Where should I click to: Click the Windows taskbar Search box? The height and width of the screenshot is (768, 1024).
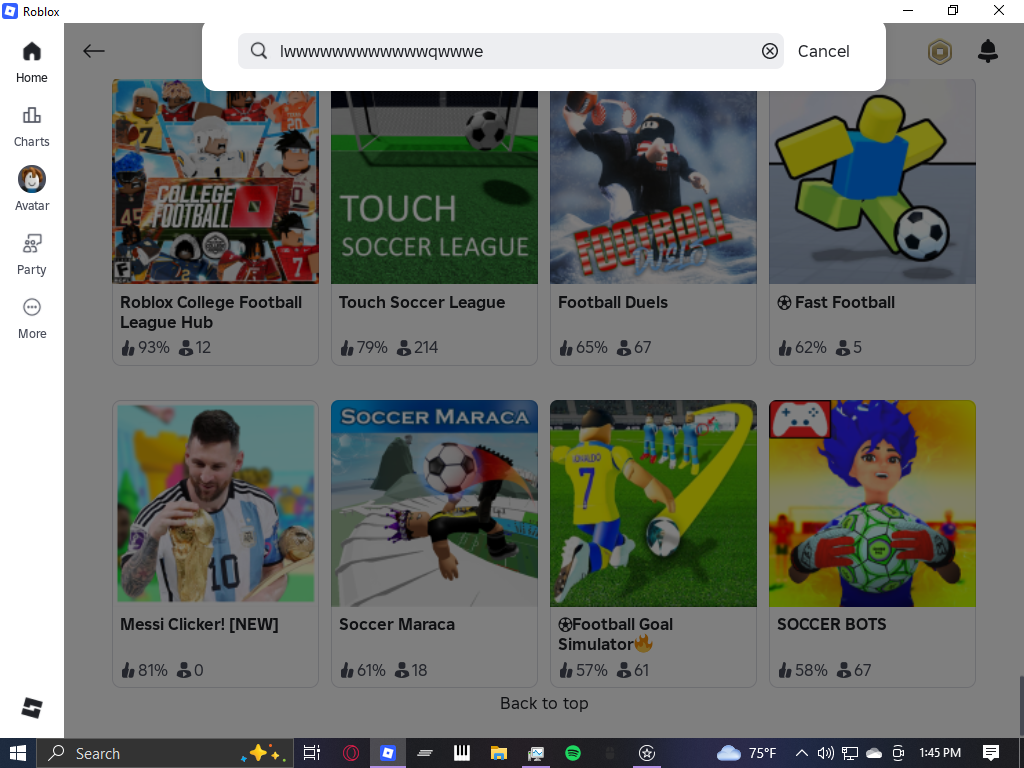[x=165, y=753]
